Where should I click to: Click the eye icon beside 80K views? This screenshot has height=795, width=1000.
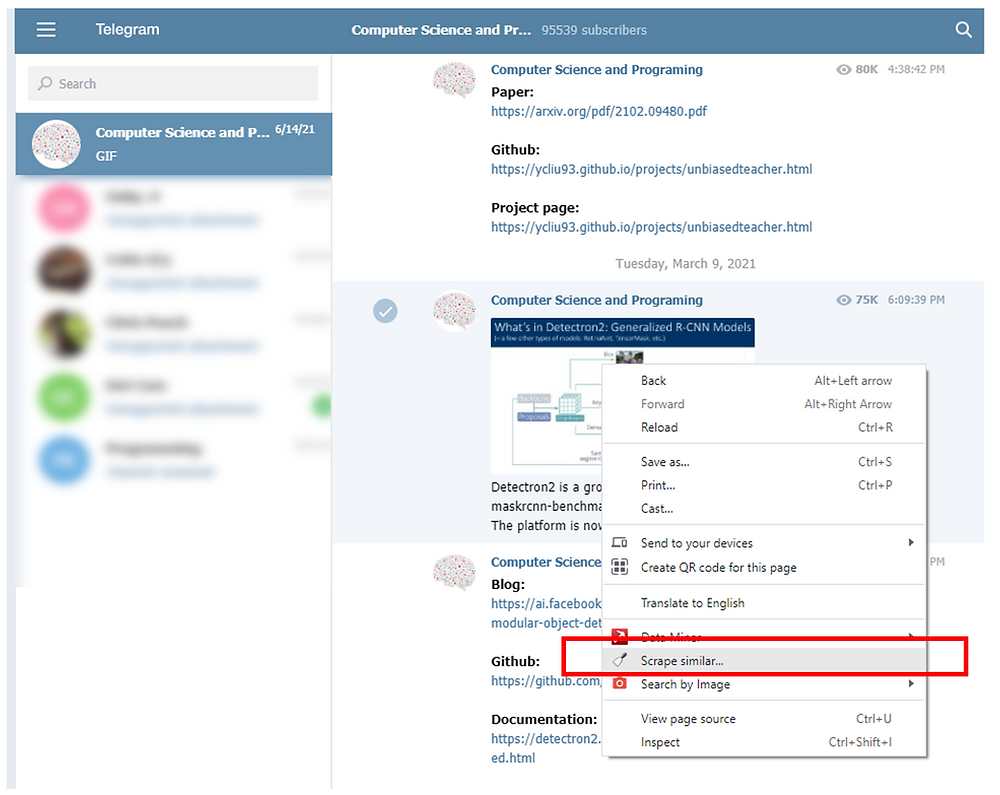pos(844,69)
